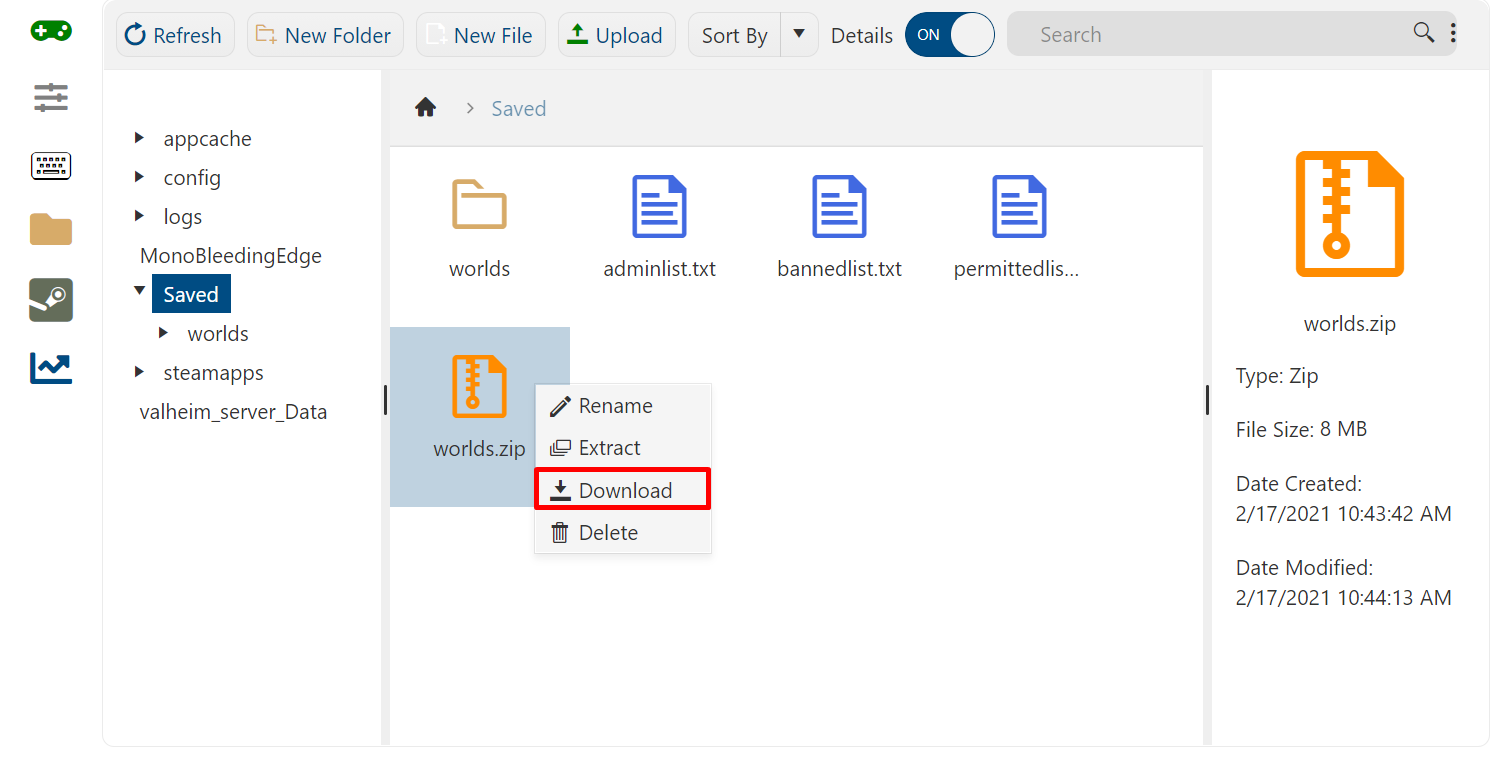This screenshot has height=760, width=1499.
Task: Open the statistics chart sidebar icon
Action: pos(51,368)
